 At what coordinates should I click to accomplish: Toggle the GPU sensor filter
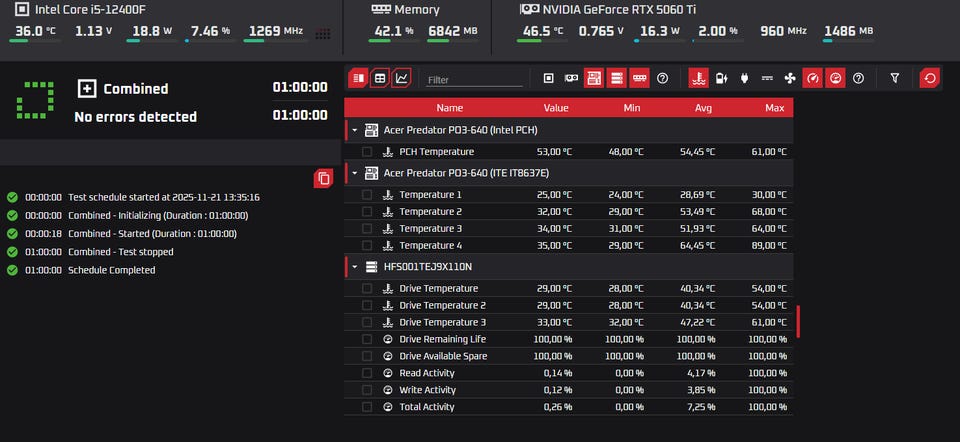[x=571, y=78]
